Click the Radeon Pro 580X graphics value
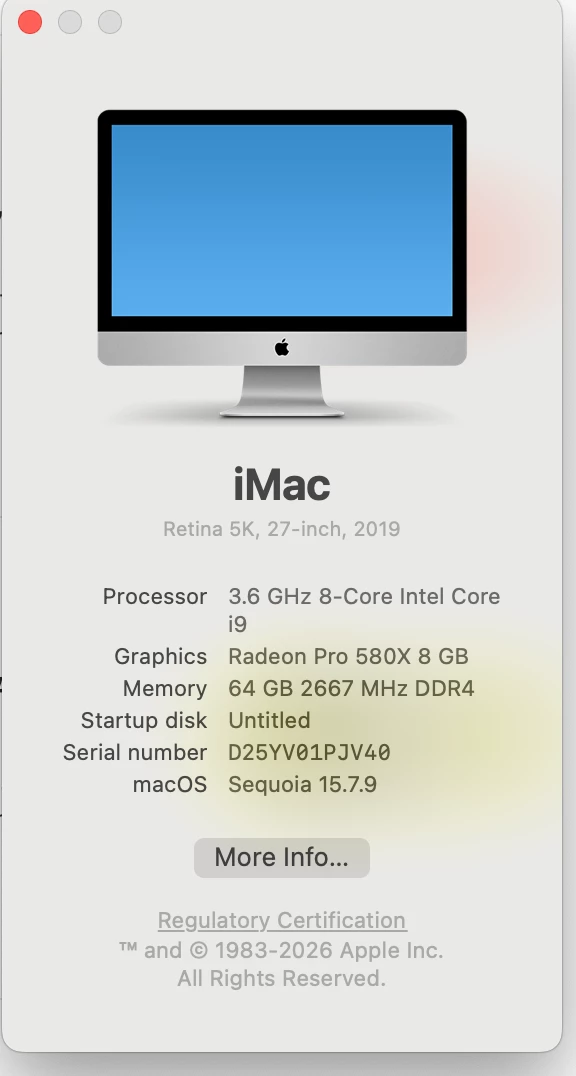Screen dimensions: 576x1076 (348, 656)
